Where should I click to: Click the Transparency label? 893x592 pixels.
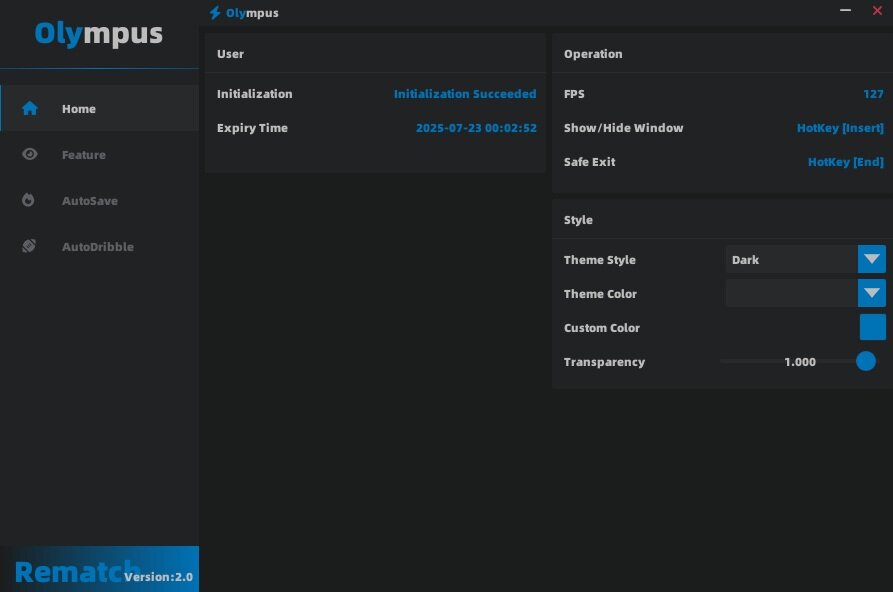pyautogui.click(x=604, y=362)
